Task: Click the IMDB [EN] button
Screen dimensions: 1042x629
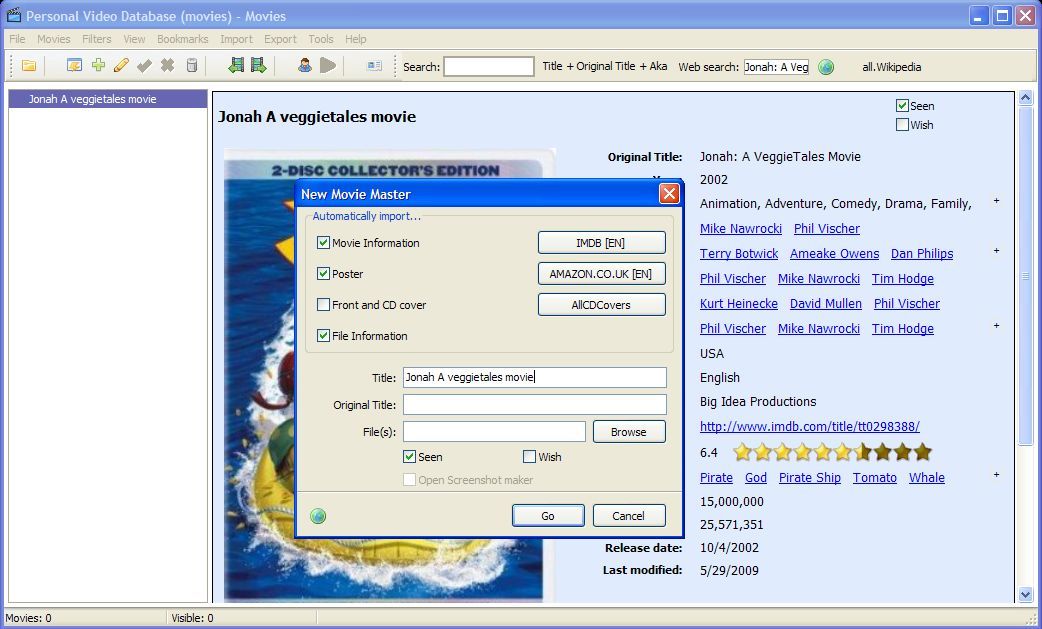Action: click(601, 242)
